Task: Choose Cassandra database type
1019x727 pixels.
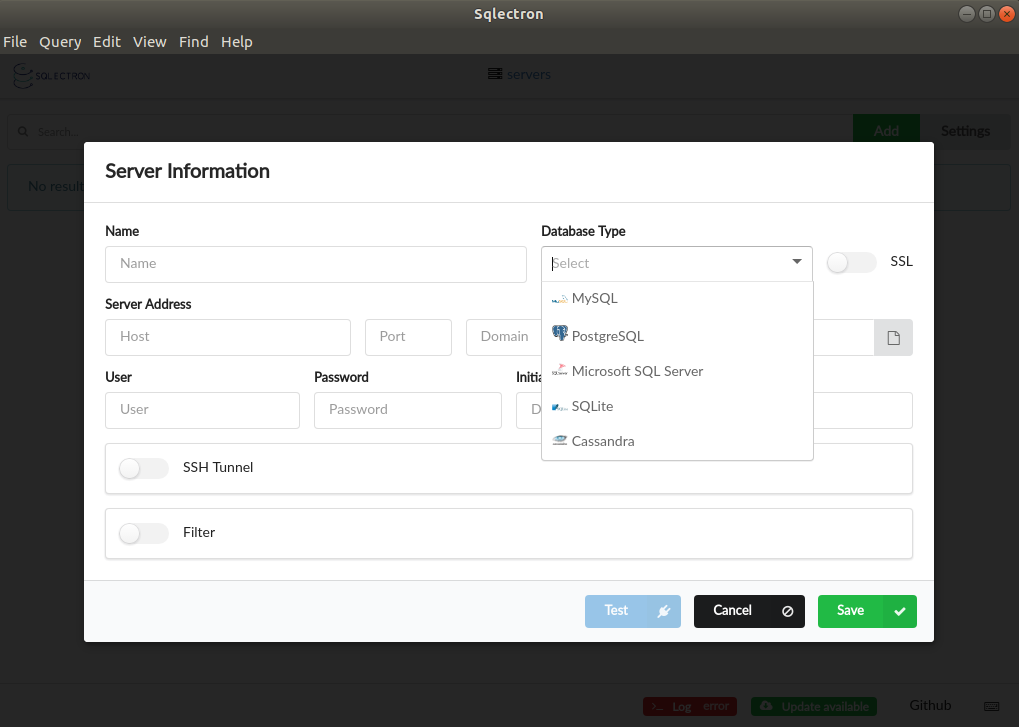Action: [x=677, y=441]
